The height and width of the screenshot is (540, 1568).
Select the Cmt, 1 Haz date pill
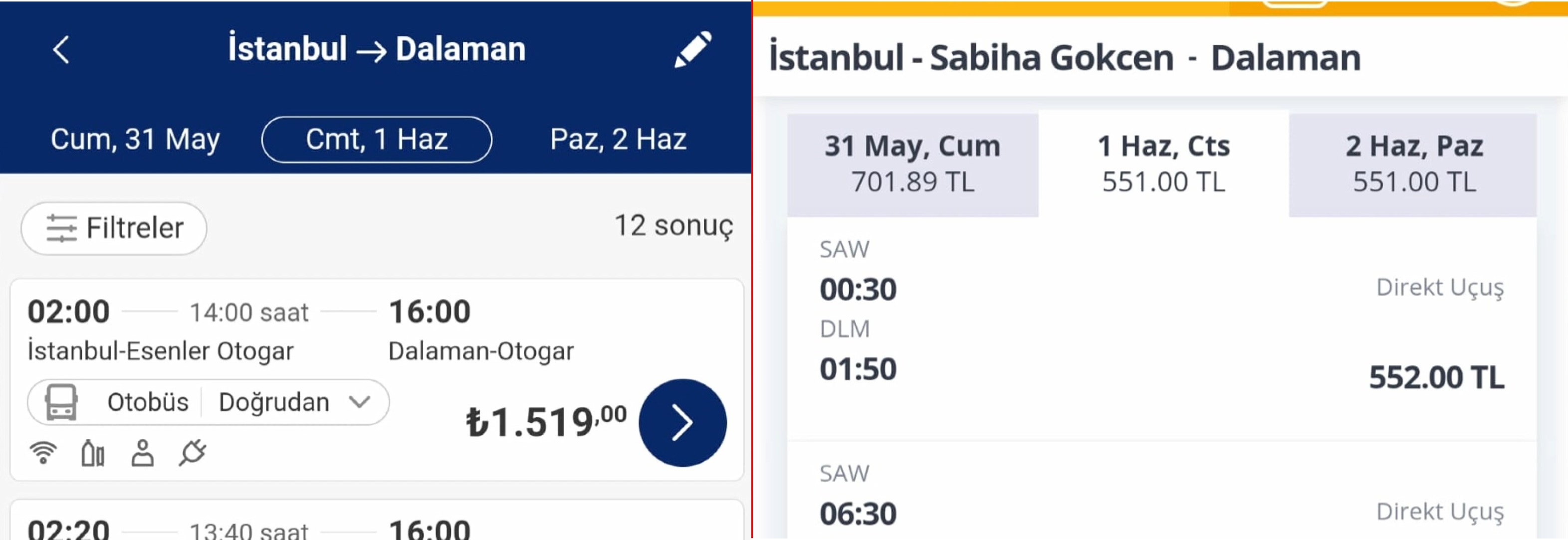(377, 139)
